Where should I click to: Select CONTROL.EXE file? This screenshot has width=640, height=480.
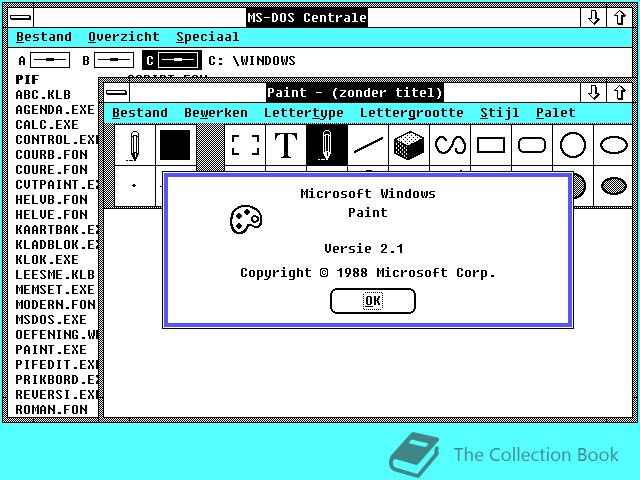coord(57,140)
